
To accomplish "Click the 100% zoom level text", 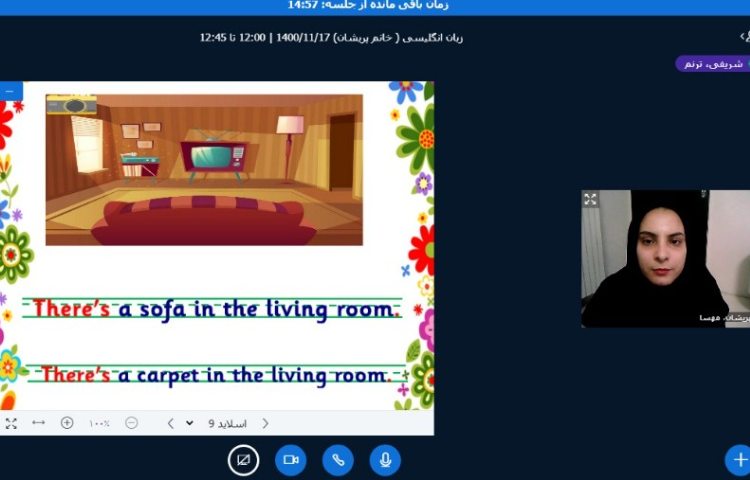I will coord(99,423).
